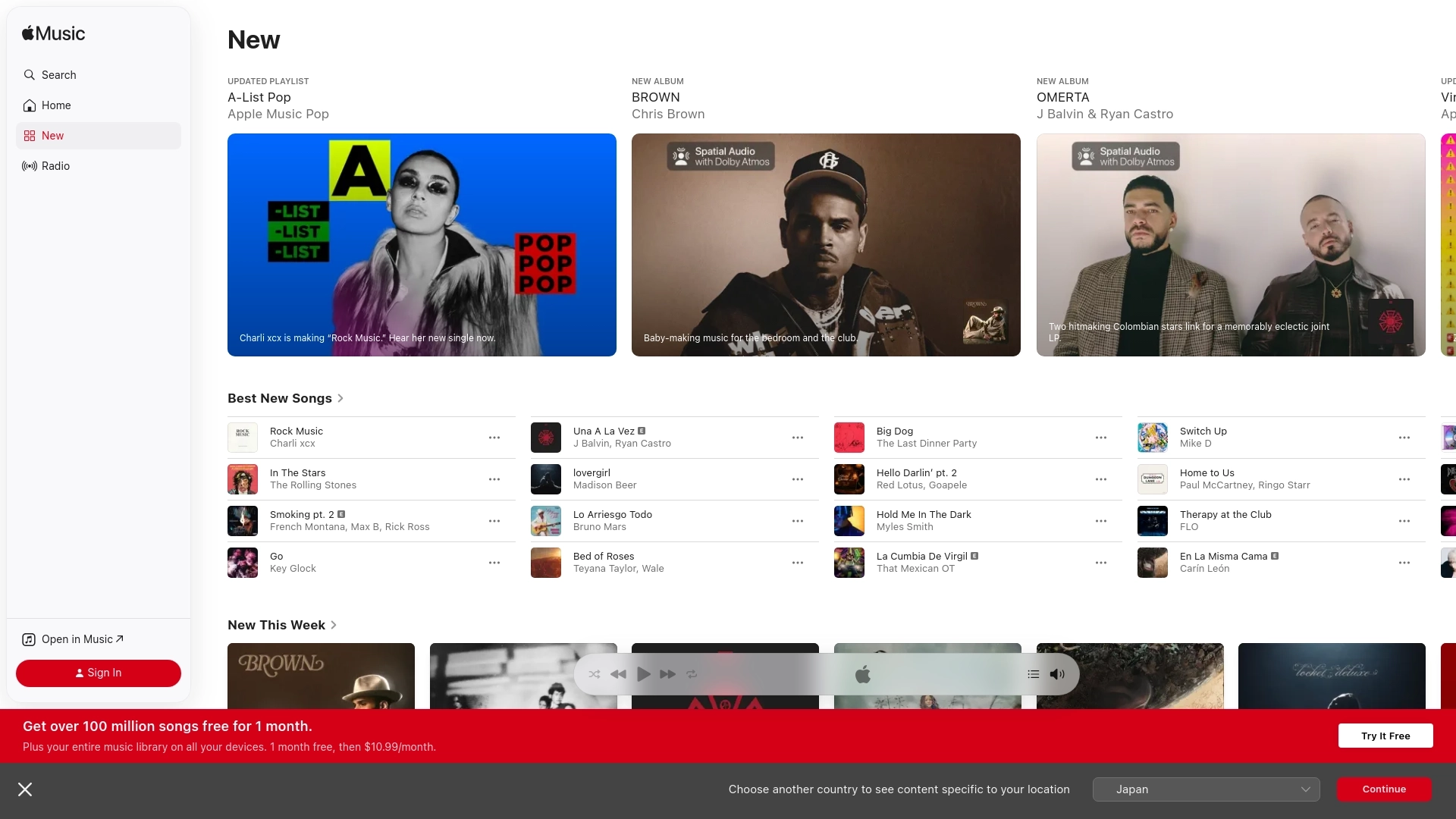The height and width of the screenshot is (819, 1456).
Task: Click Rock Music album art thumbnail
Action: pos(243,438)
